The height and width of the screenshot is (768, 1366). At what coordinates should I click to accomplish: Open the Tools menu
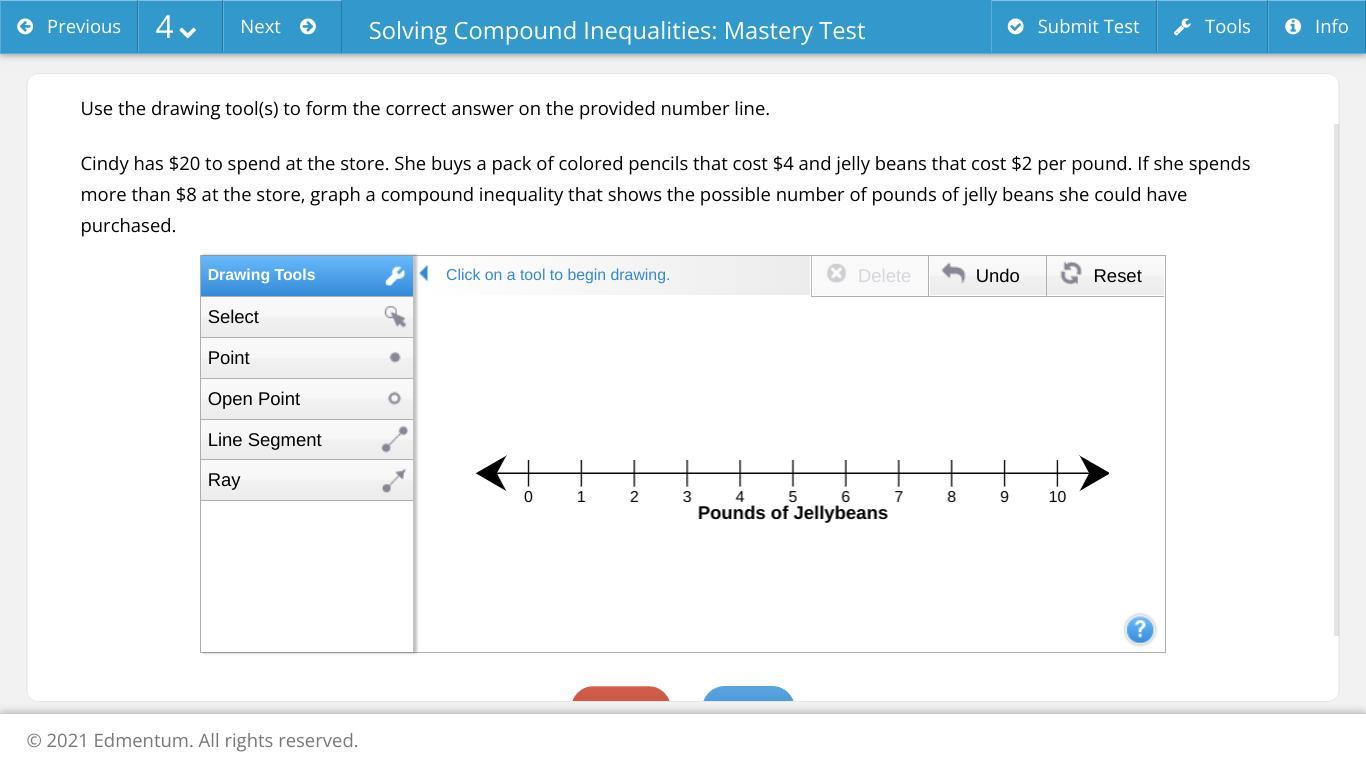pyautogui.click(x=1212, y=27)
